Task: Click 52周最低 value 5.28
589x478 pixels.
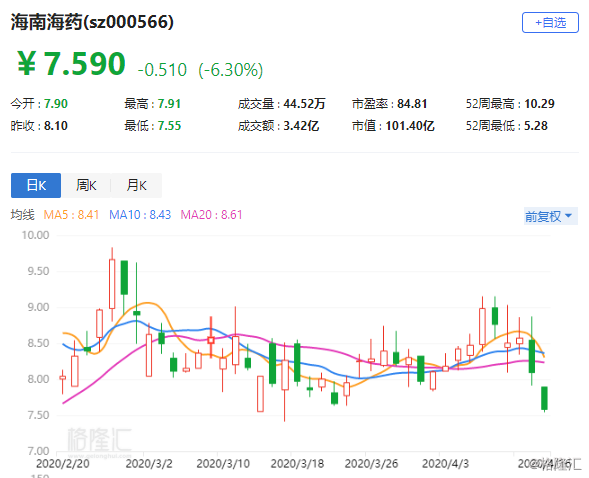Action: click(x=536, y=126)
